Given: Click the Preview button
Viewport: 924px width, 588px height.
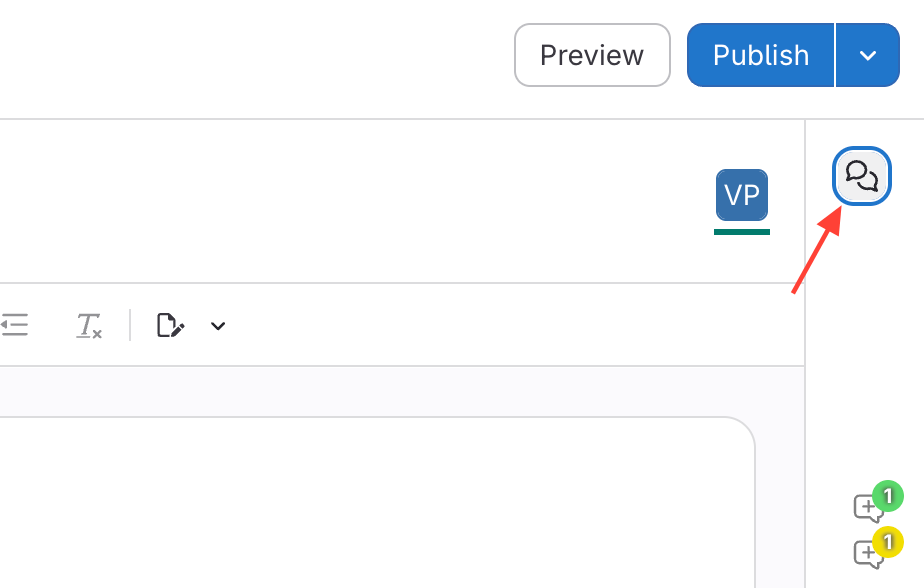Looking at the screenshot, I should pyautogui.click(x=592, y=55).
